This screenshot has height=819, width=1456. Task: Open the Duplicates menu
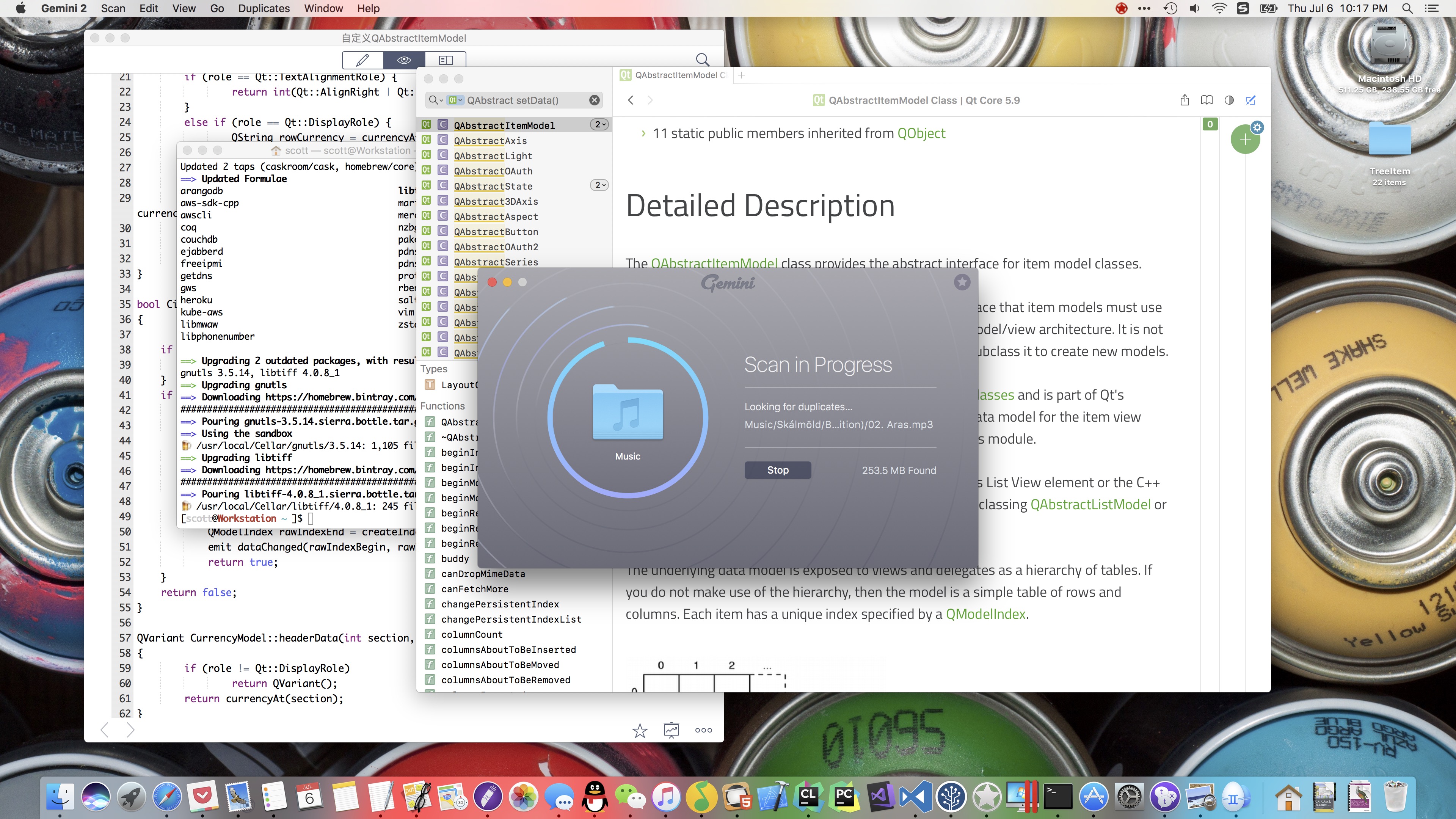264,8
